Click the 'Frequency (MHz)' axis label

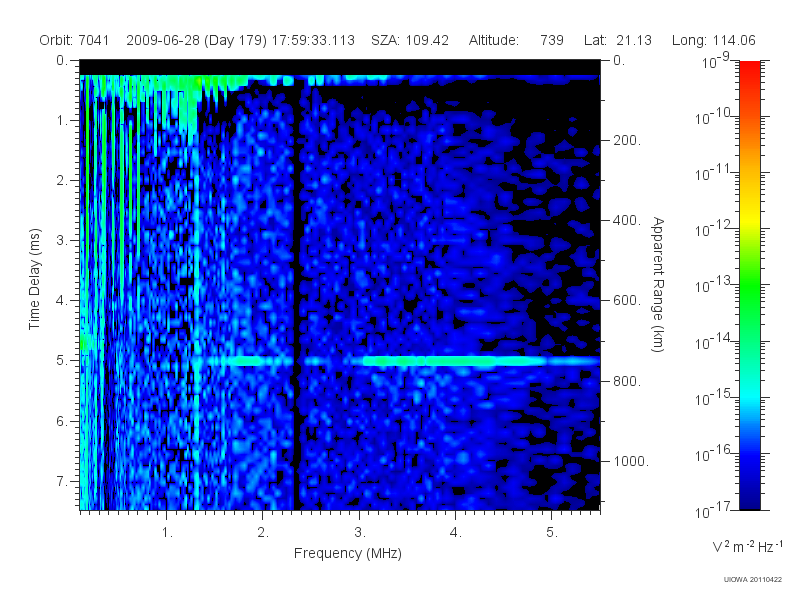pos(347,553)
